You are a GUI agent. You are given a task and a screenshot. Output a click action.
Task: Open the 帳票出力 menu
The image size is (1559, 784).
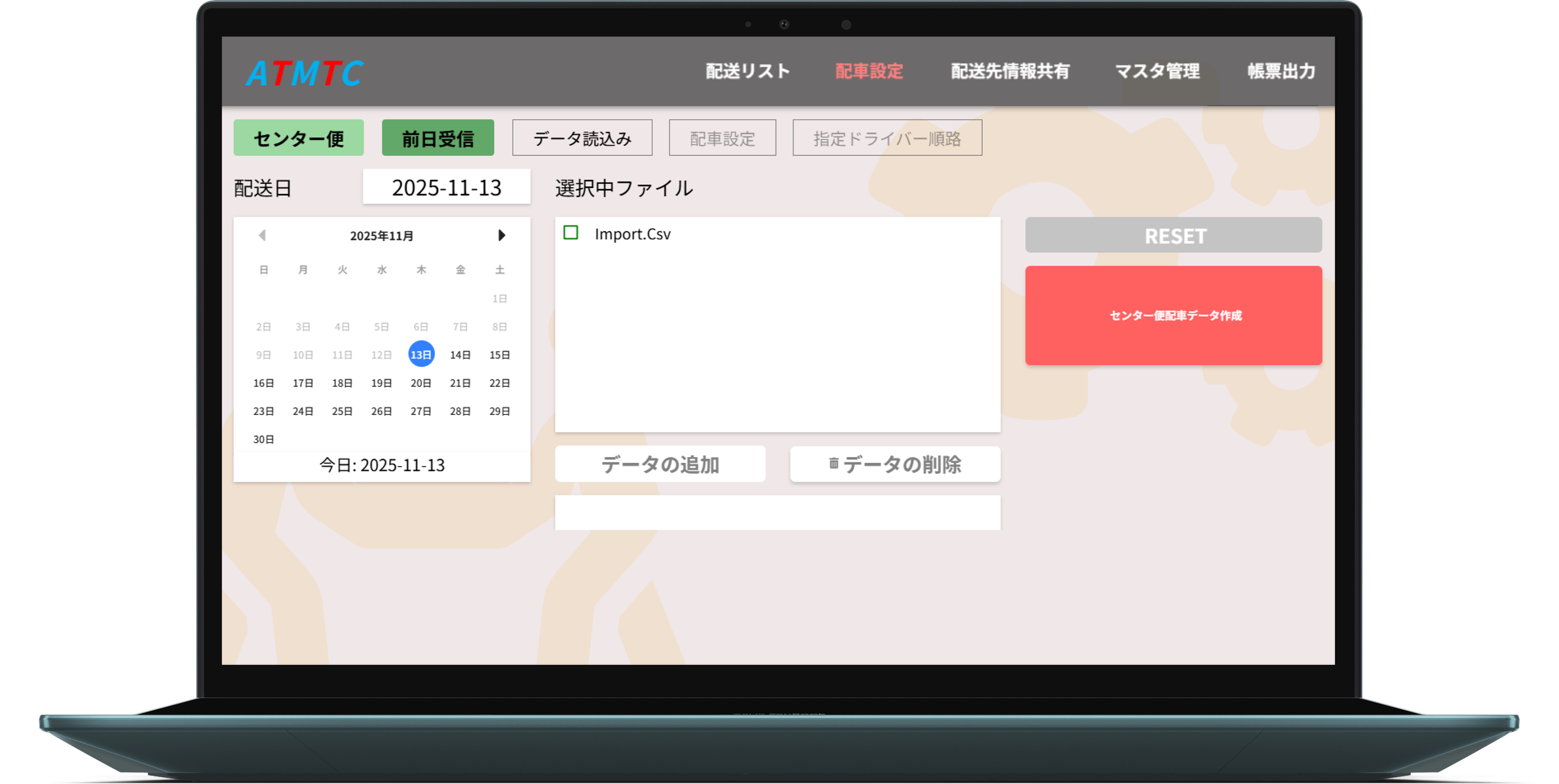tap(1281, 72)
